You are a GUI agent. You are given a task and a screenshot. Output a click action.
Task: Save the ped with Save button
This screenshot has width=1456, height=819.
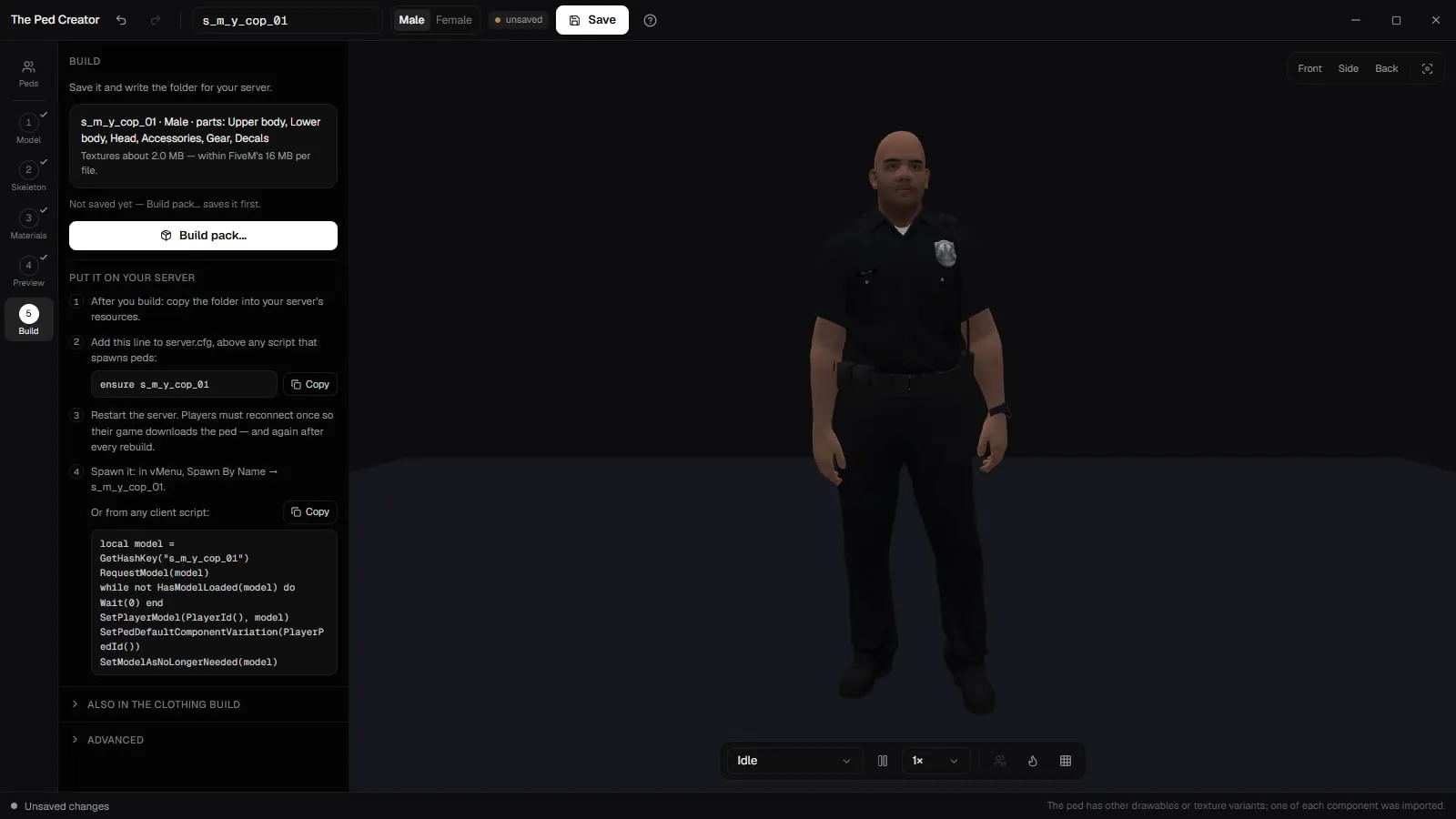(592, 20)
